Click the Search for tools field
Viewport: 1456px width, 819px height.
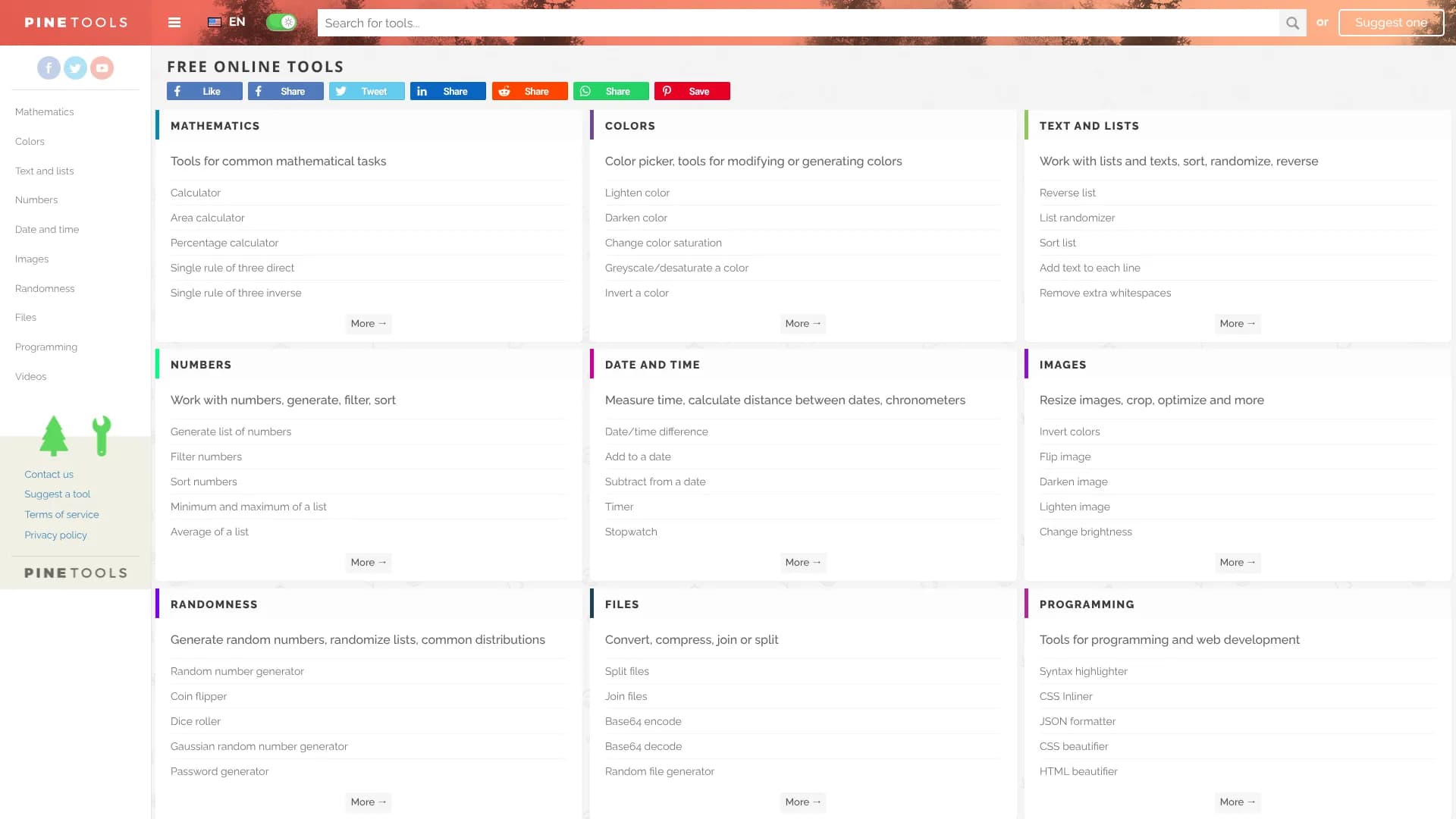pos(796,23)
